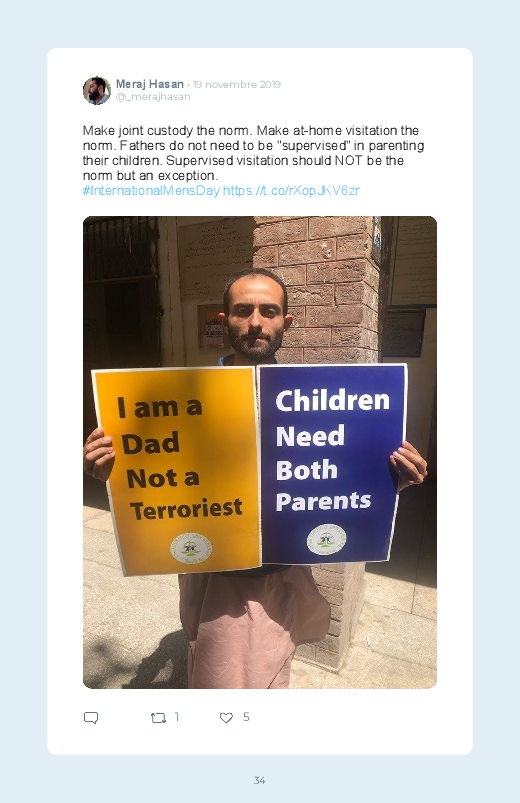The image size is (520, 803).
Task: Click the 19 novembre 2019 date
Action: pyautogui.click(x=237, y=84)
